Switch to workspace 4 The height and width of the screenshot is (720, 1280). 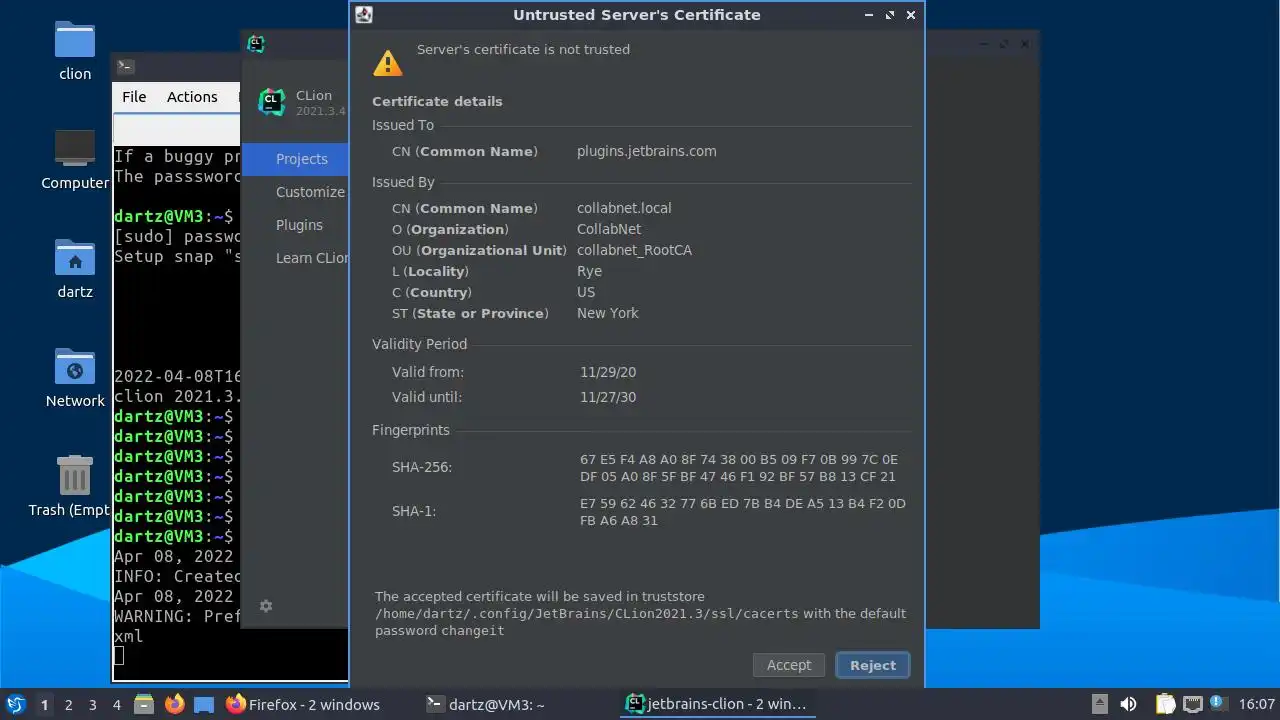click(x=116, y=705)
